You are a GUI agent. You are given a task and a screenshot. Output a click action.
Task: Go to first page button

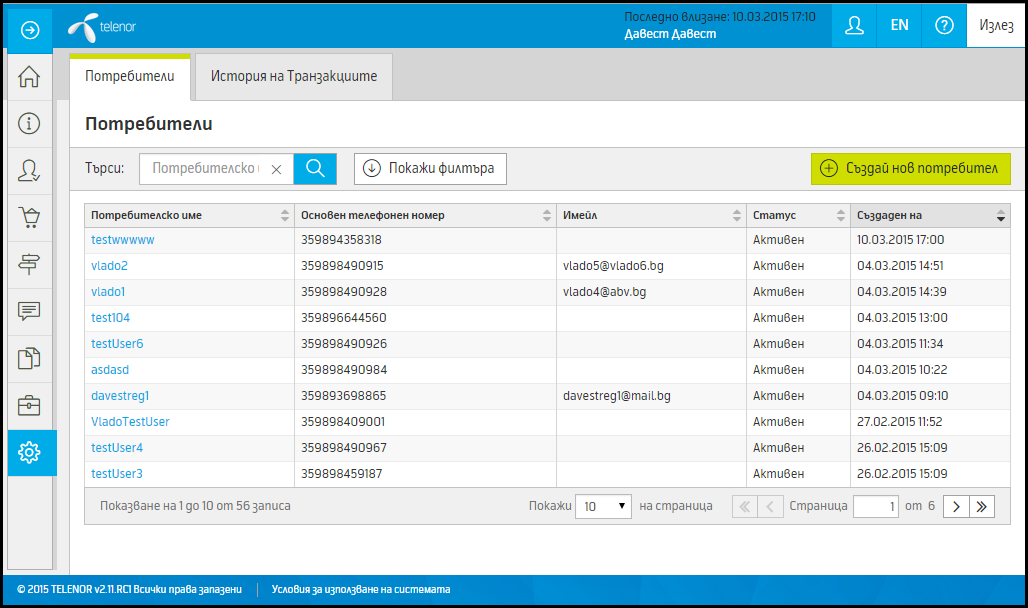745,506
